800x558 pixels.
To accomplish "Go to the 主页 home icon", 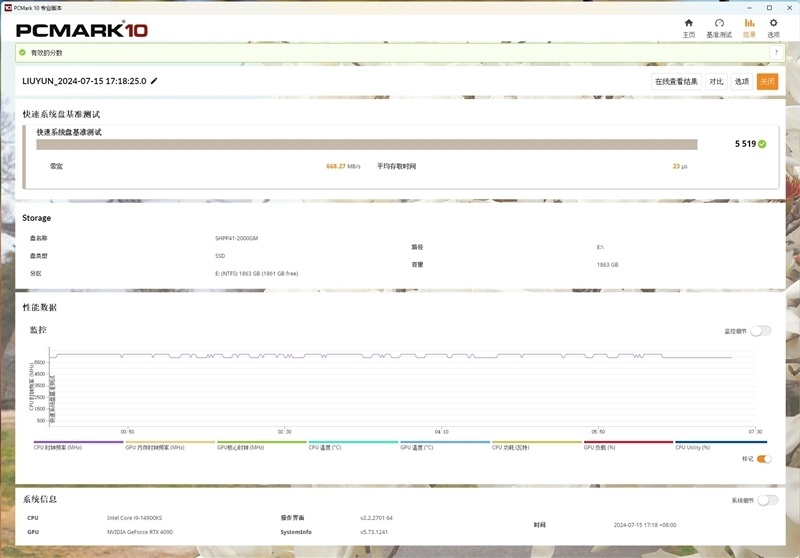I will pos(688,23).
